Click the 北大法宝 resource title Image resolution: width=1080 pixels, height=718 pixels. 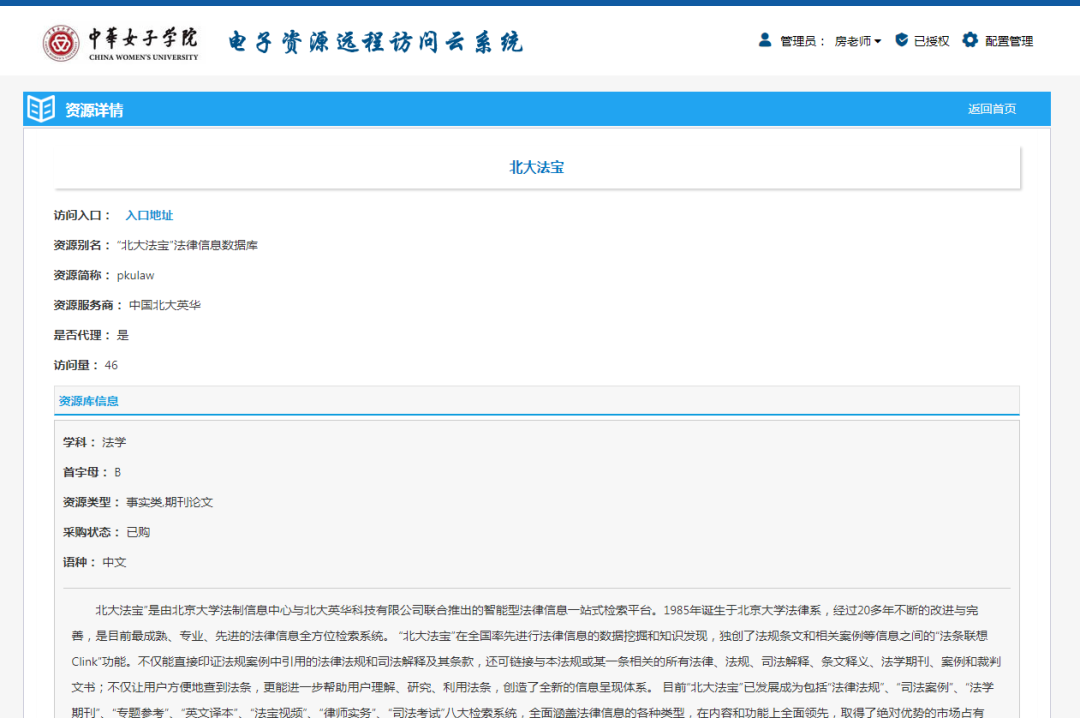tap(537, 167)
